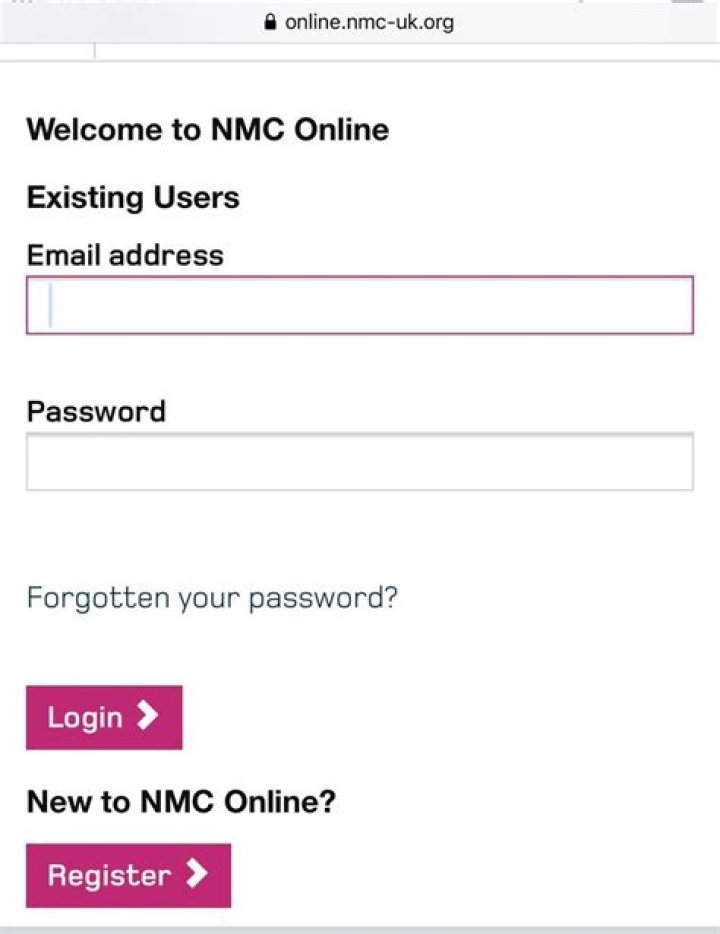The image size is (720, 934).
Task: Click the New to NMC Online heading
Action: click(182, 801)
